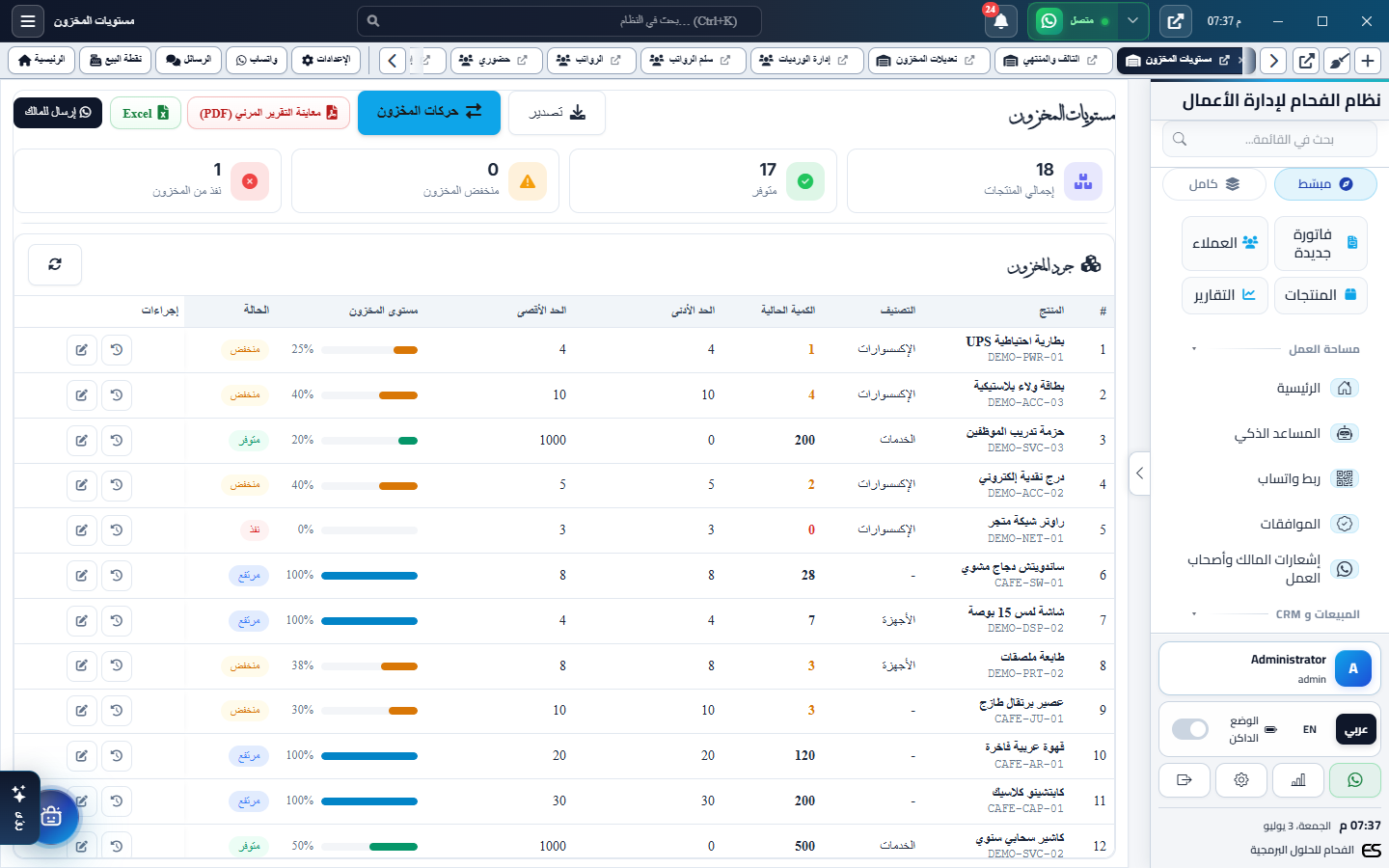The height and width of the screenshot is (868, 1389).
Task: Click the Excel export button
Action: point(146,113)
